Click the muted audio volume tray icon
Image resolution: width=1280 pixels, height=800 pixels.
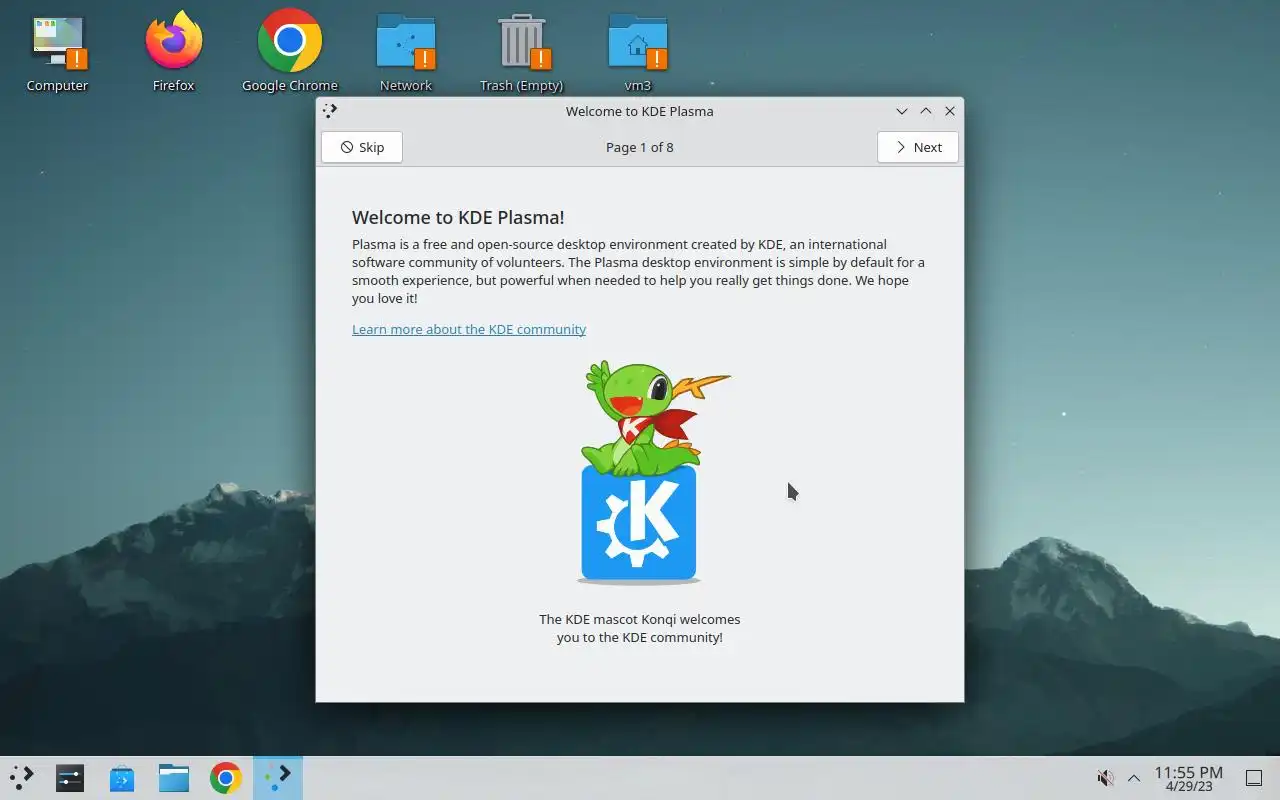tap(1105, 778)
